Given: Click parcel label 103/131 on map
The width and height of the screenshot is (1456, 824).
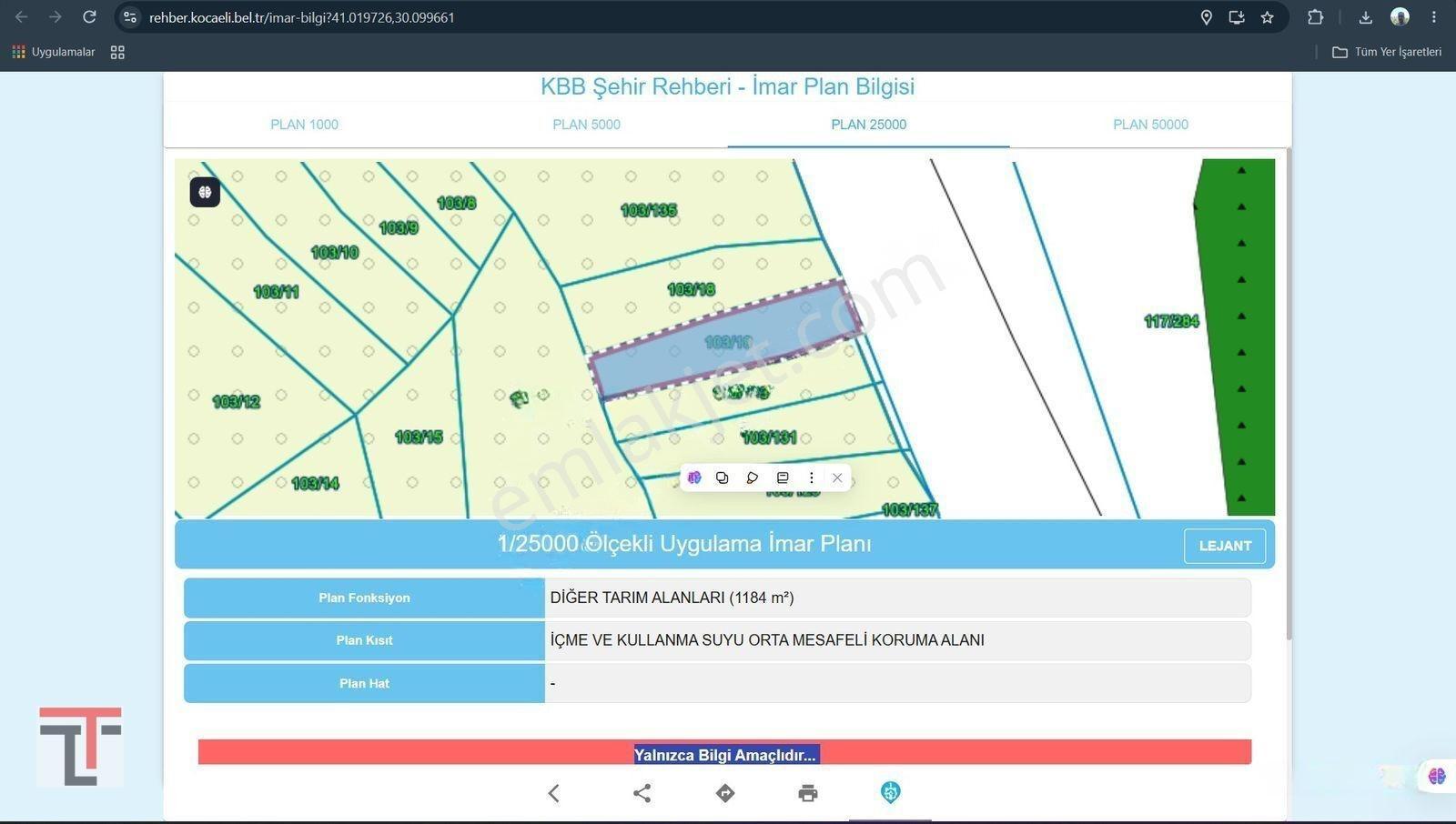Looking at the screenshot, I should 769,437.
